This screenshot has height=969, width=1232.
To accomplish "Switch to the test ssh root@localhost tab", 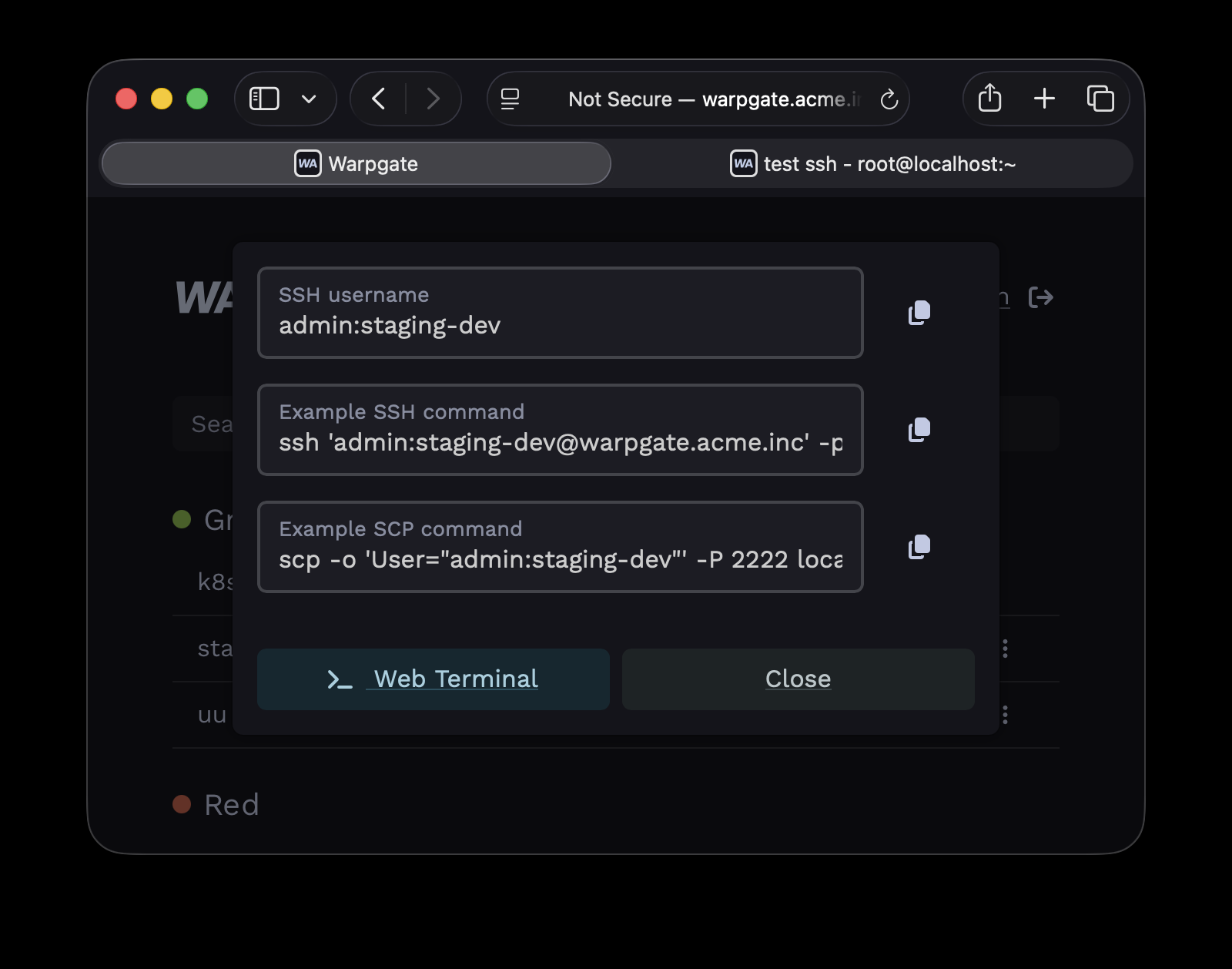I will [x=872, y=163].
